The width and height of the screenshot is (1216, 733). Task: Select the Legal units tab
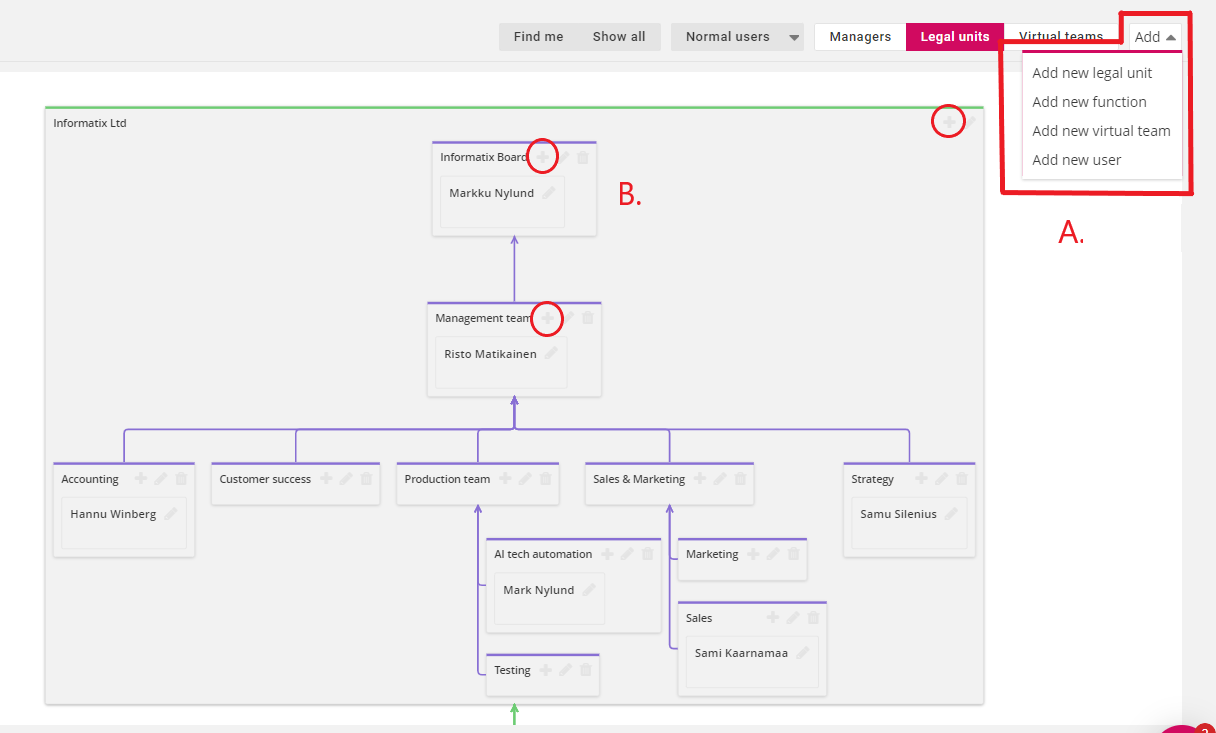[x=955, y=37]
